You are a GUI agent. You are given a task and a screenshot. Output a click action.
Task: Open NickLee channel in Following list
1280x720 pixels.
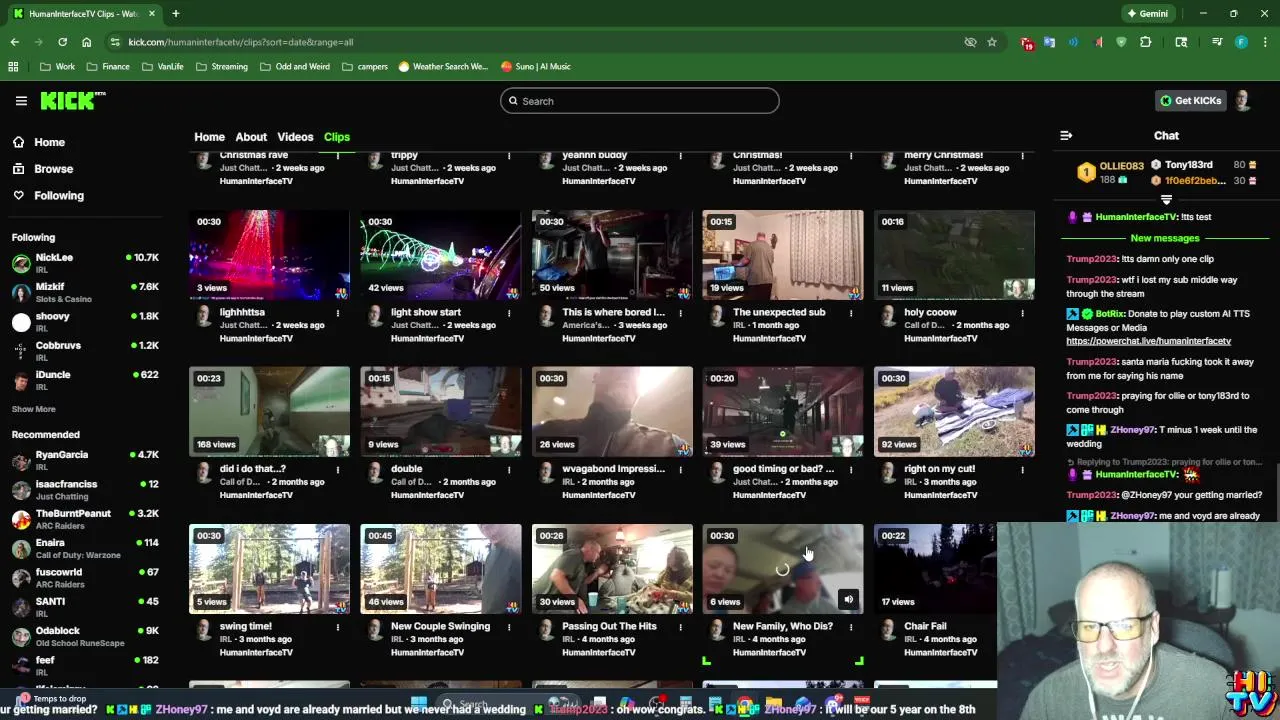coord(87,263)
